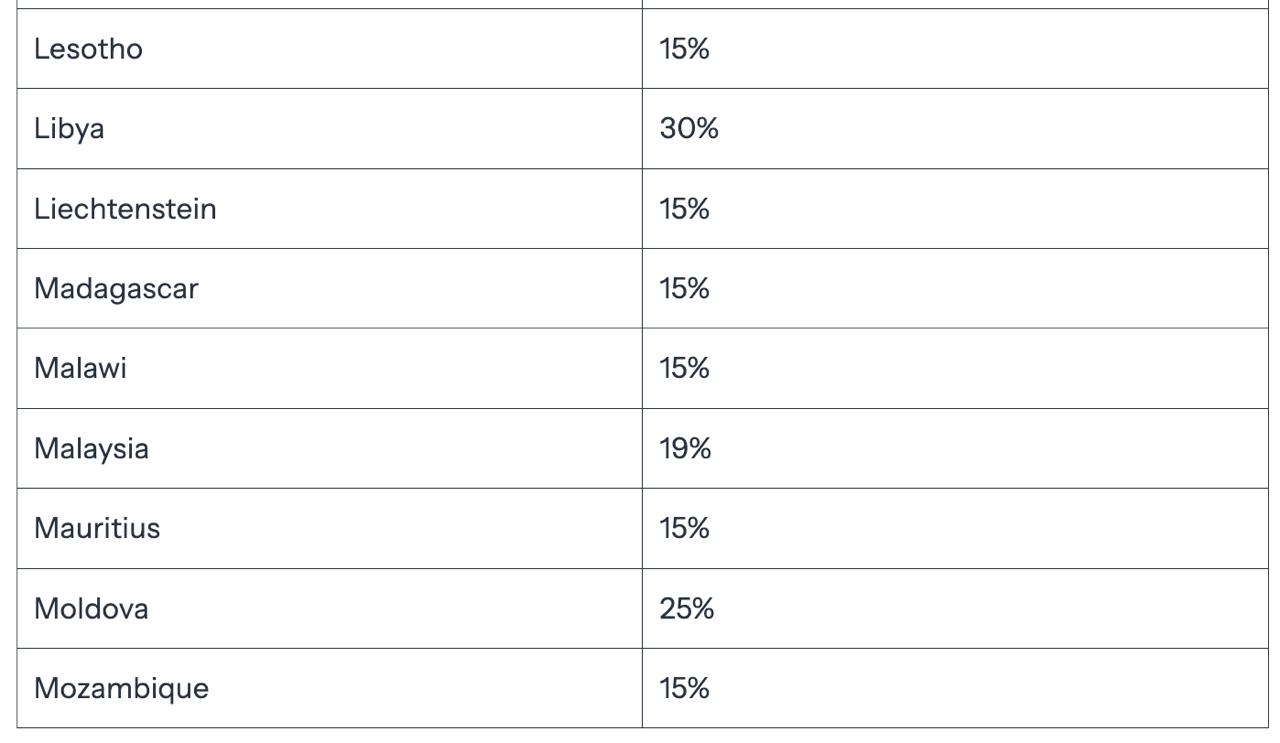Click the Moldova country cell

(91, 609)
